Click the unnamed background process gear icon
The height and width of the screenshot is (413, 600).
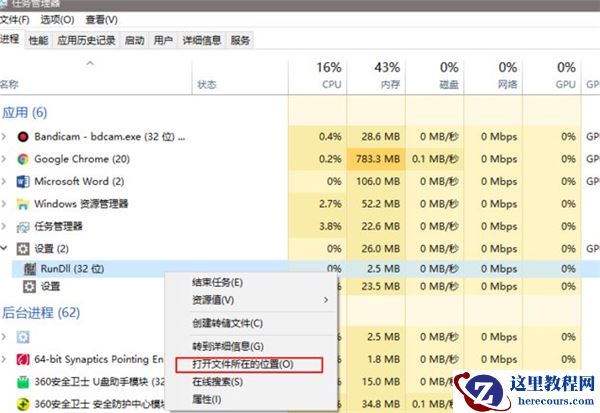23,337
